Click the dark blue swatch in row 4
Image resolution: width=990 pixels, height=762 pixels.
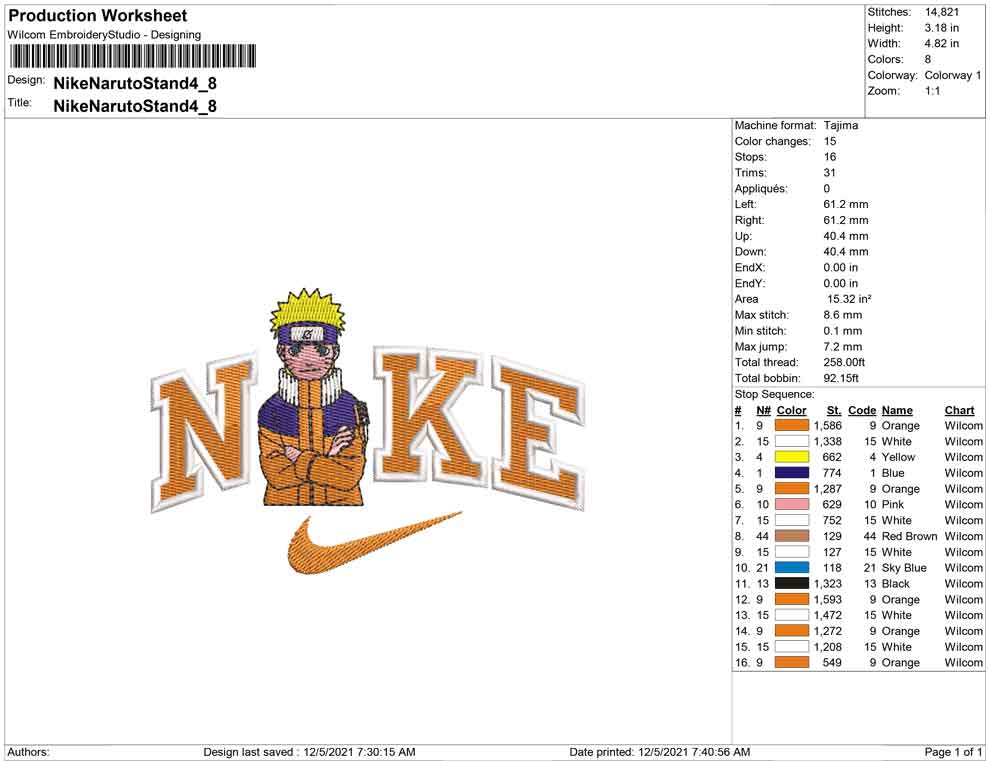(792, 473)
